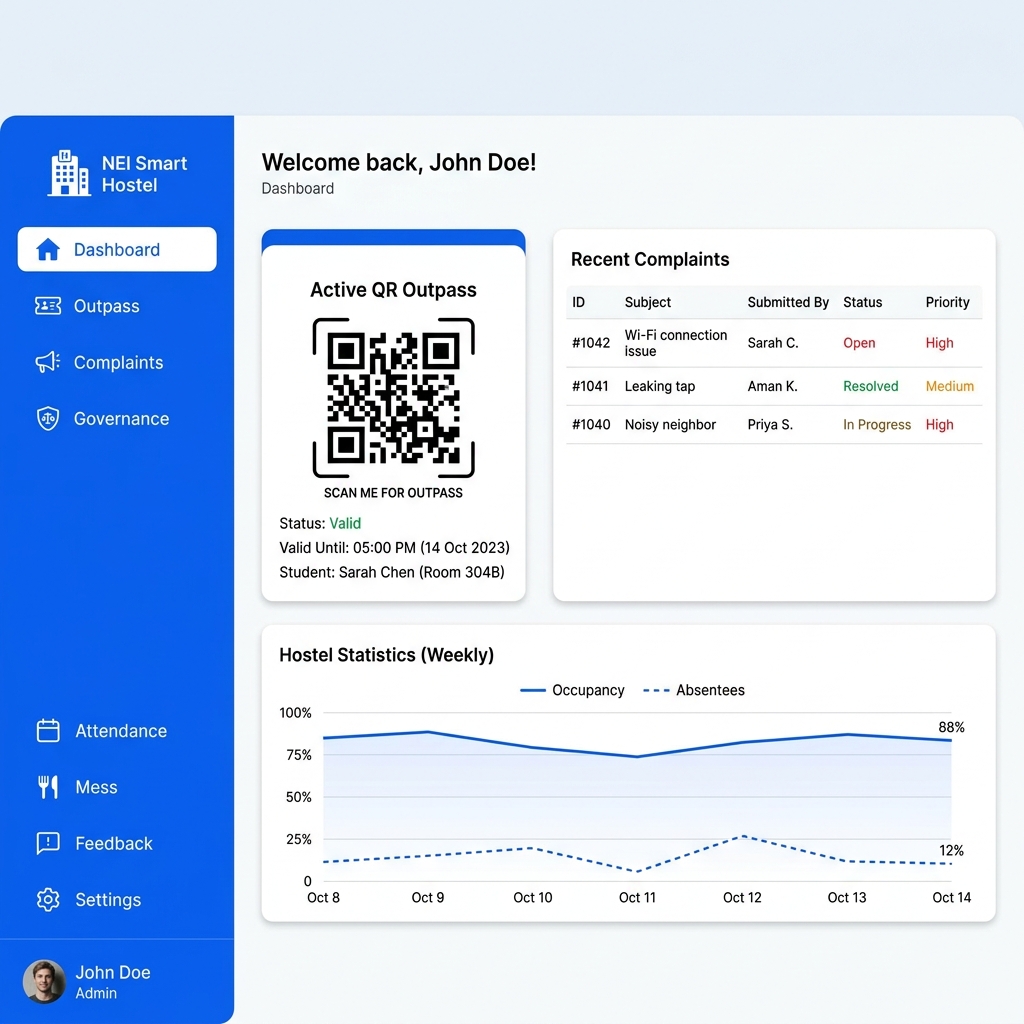Image resolution: width=1024 pixels, height=1024 pixels.
Task: Click the Status column header
Action: coord(862,302)
